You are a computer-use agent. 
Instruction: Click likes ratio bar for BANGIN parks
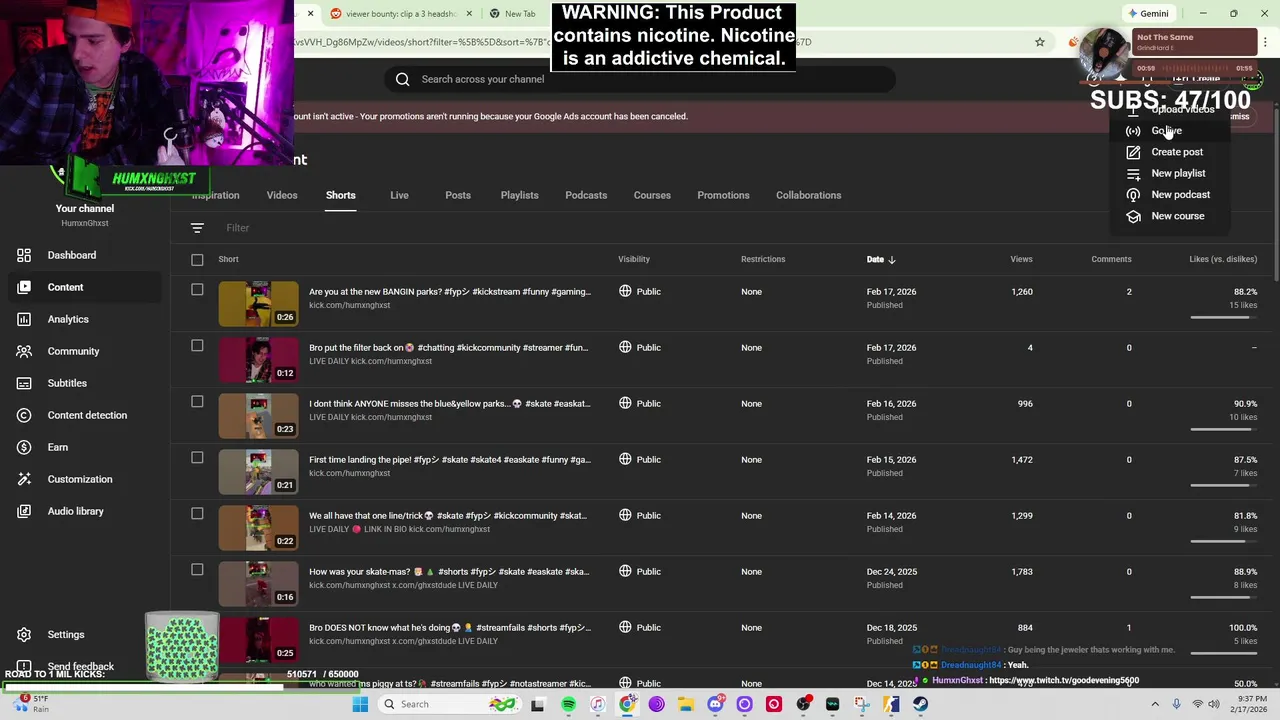[1223, 318]
